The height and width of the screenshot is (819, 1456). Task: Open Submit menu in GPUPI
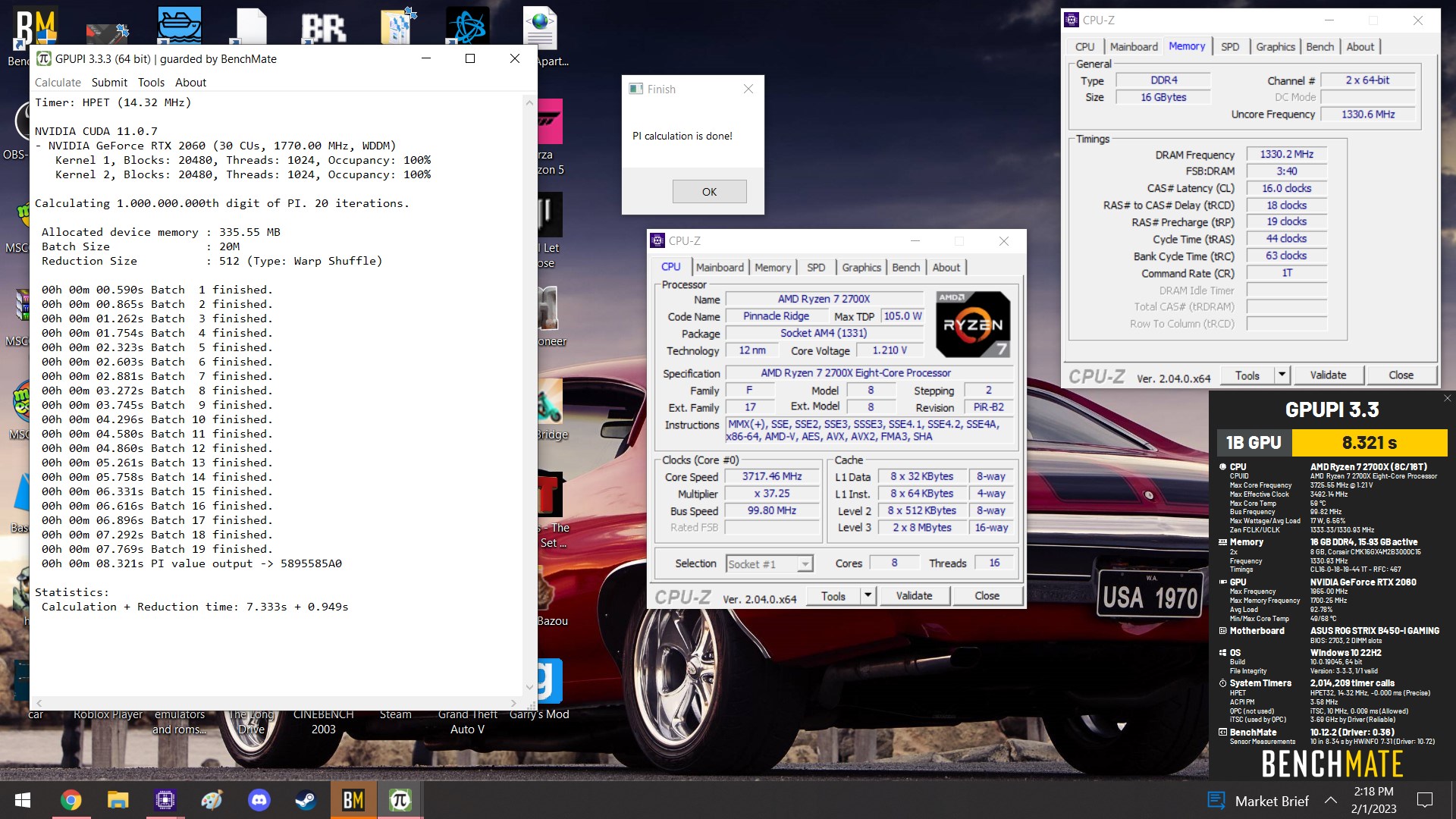(x=109, y=83)
